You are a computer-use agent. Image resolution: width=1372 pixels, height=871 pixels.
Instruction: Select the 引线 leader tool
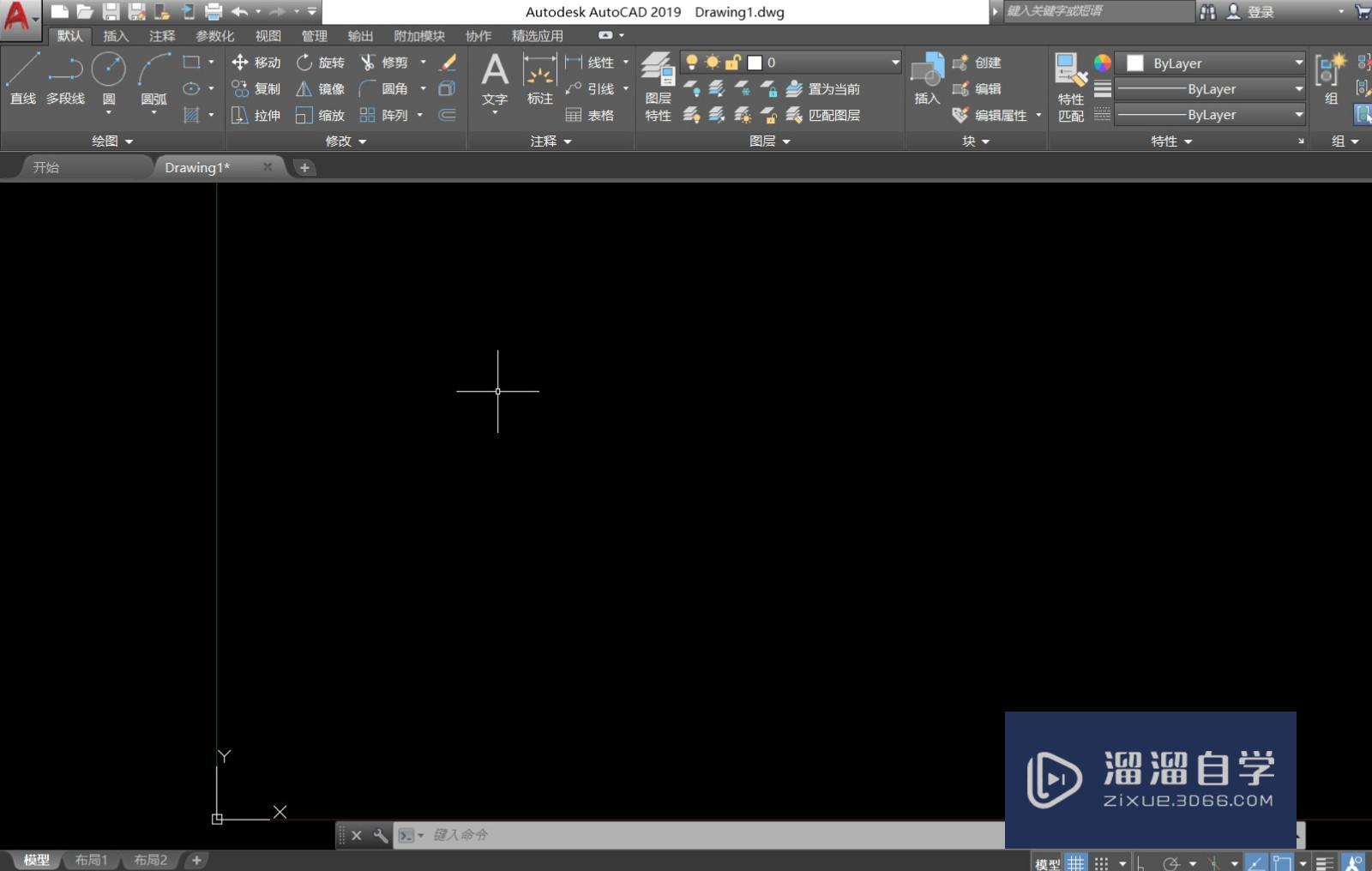[x=590, y=88]
